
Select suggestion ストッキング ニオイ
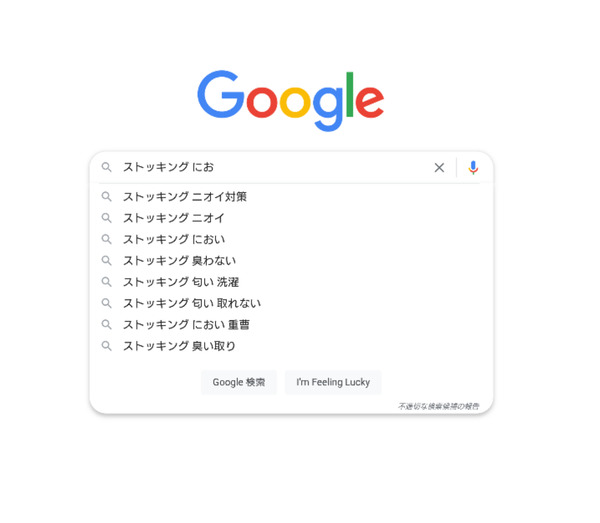tap(291, 218)
